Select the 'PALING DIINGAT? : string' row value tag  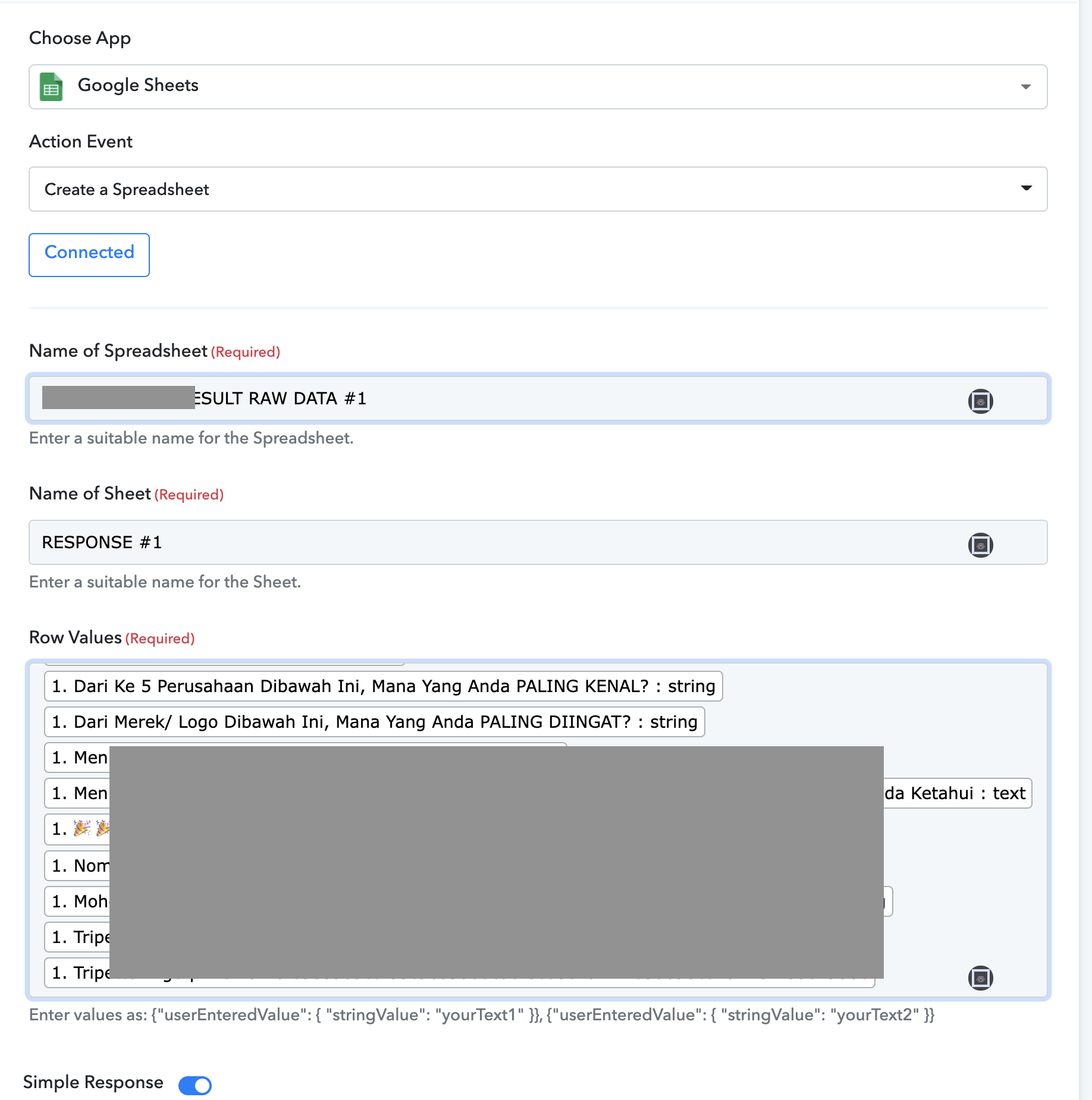click(375, 722)
